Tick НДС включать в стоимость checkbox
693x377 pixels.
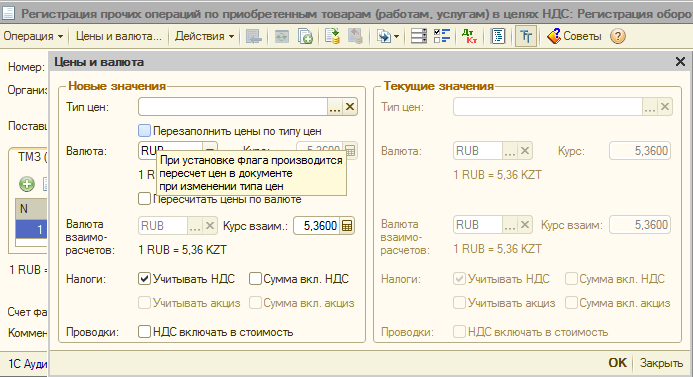coord(144,331)
